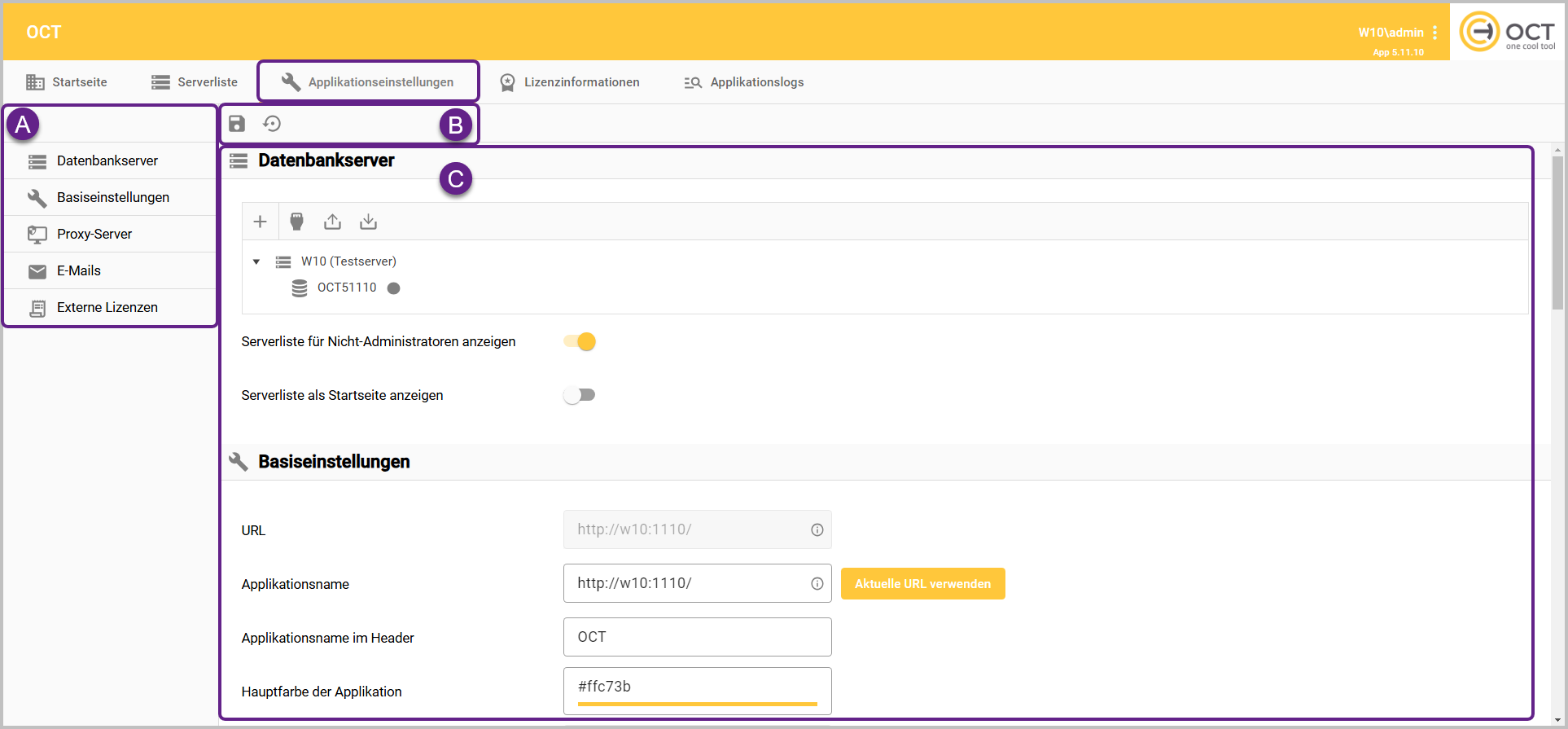Screen dimensions: 1568x729
Task: Click the plug connection icon in server toolbar
Action: [x=296, y=222]
